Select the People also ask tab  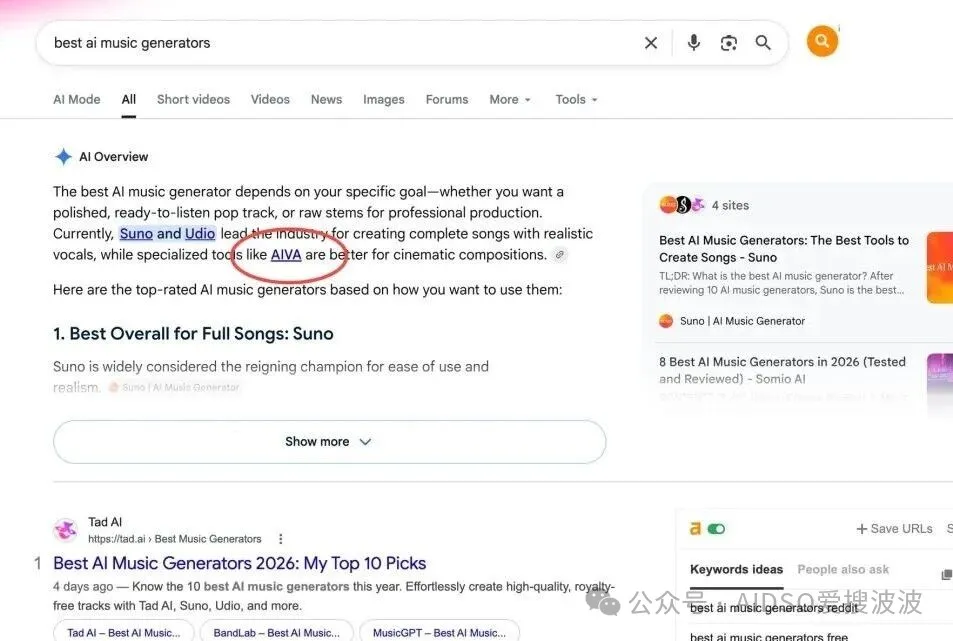pos(843,569)
